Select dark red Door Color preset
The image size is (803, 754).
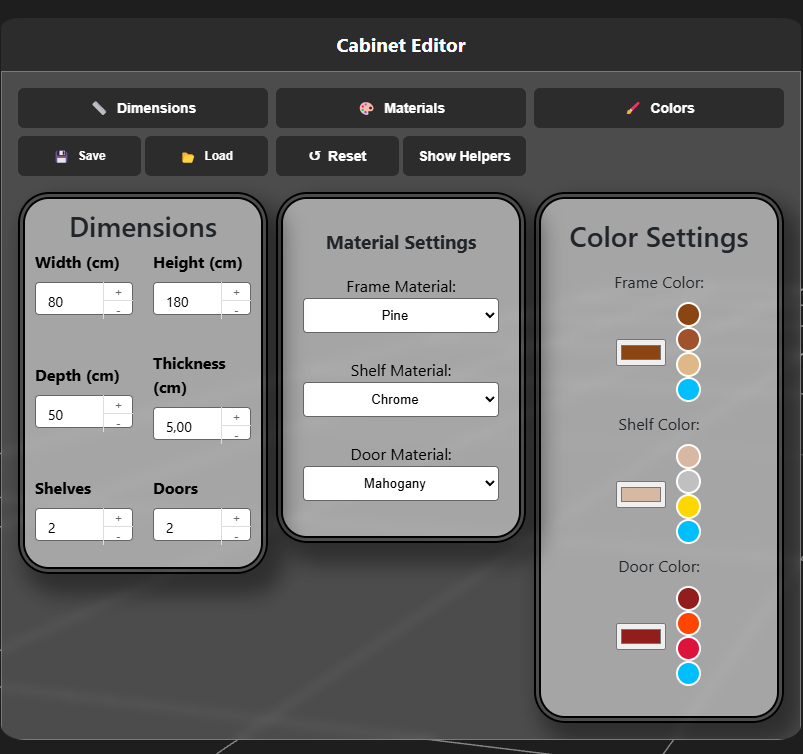coord(688,598)
